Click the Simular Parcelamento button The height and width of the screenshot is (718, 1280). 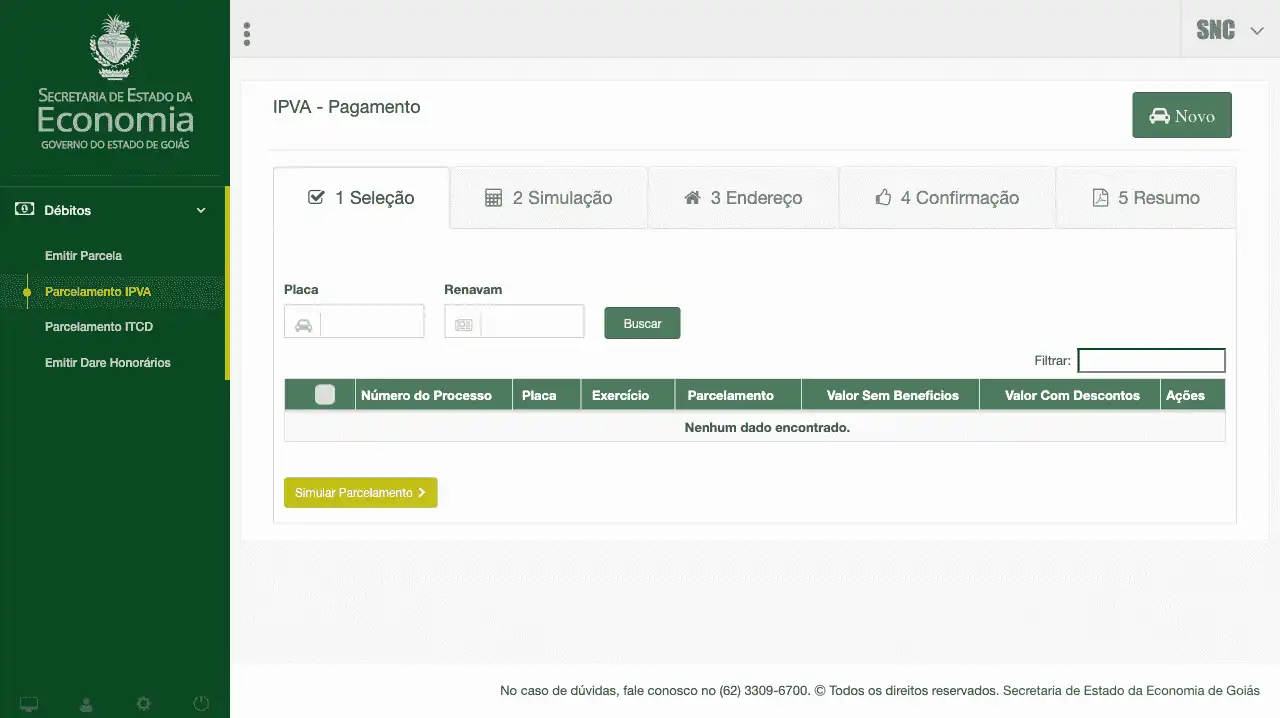pyautogui.click(x=360, y=493)
